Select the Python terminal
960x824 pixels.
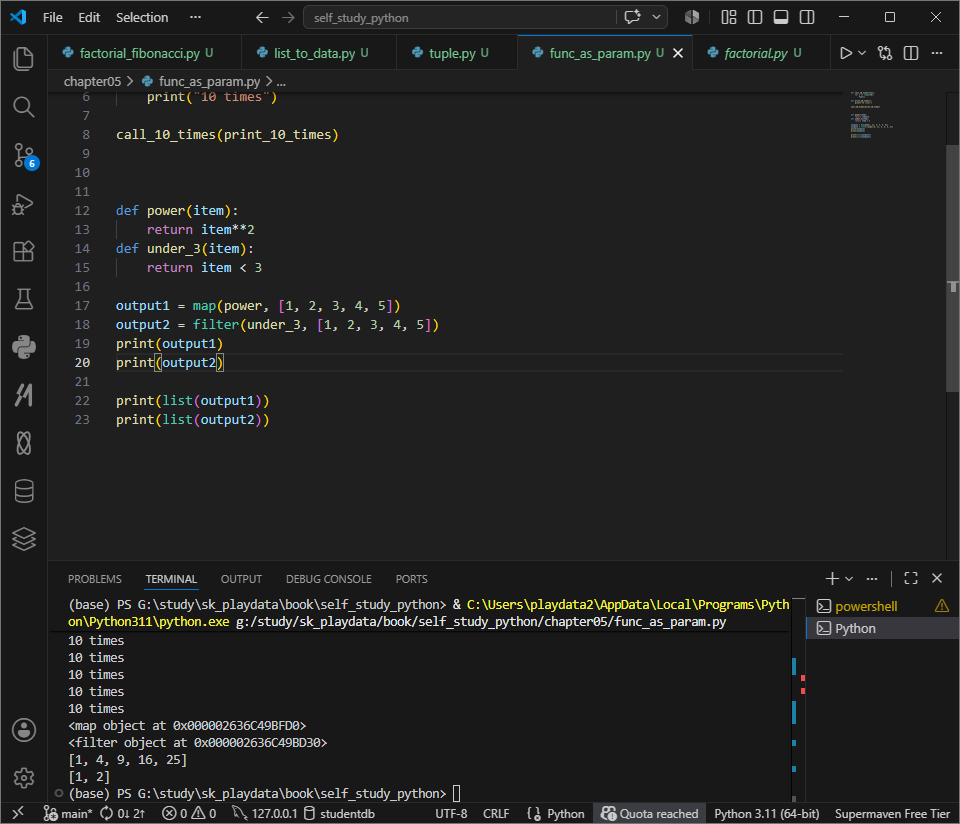[x=882, y=628]
